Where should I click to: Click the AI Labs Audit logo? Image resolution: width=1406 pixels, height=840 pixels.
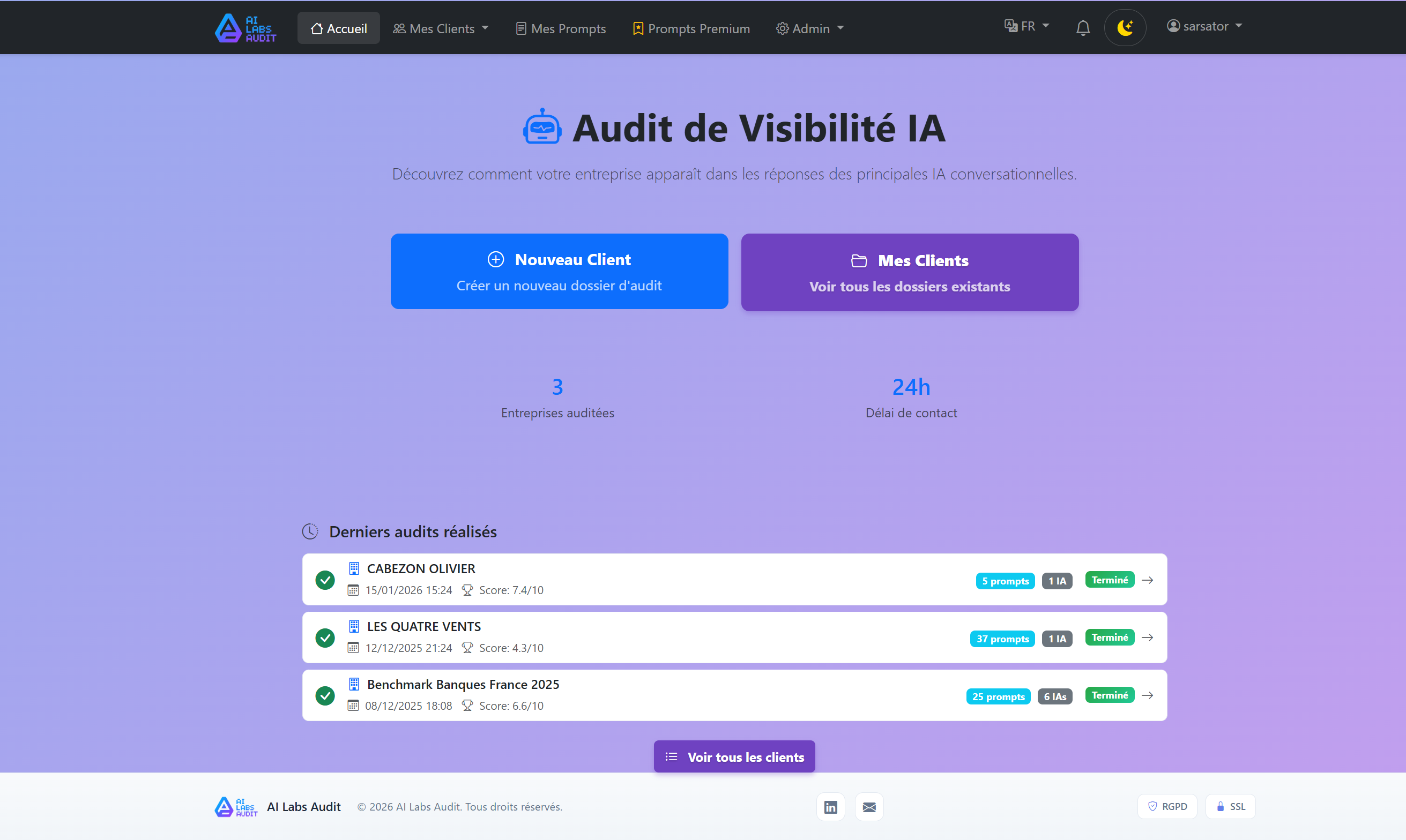point(244,27)
